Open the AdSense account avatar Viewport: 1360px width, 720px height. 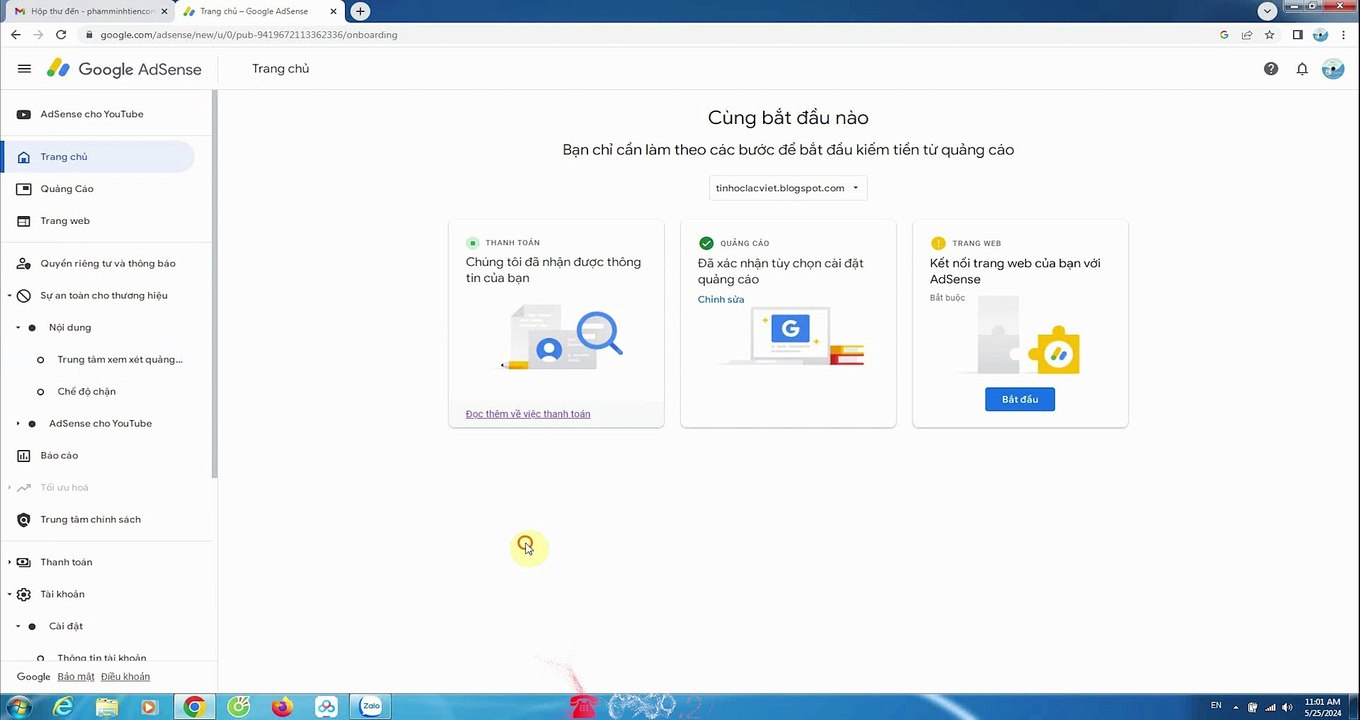[1333, 69]
